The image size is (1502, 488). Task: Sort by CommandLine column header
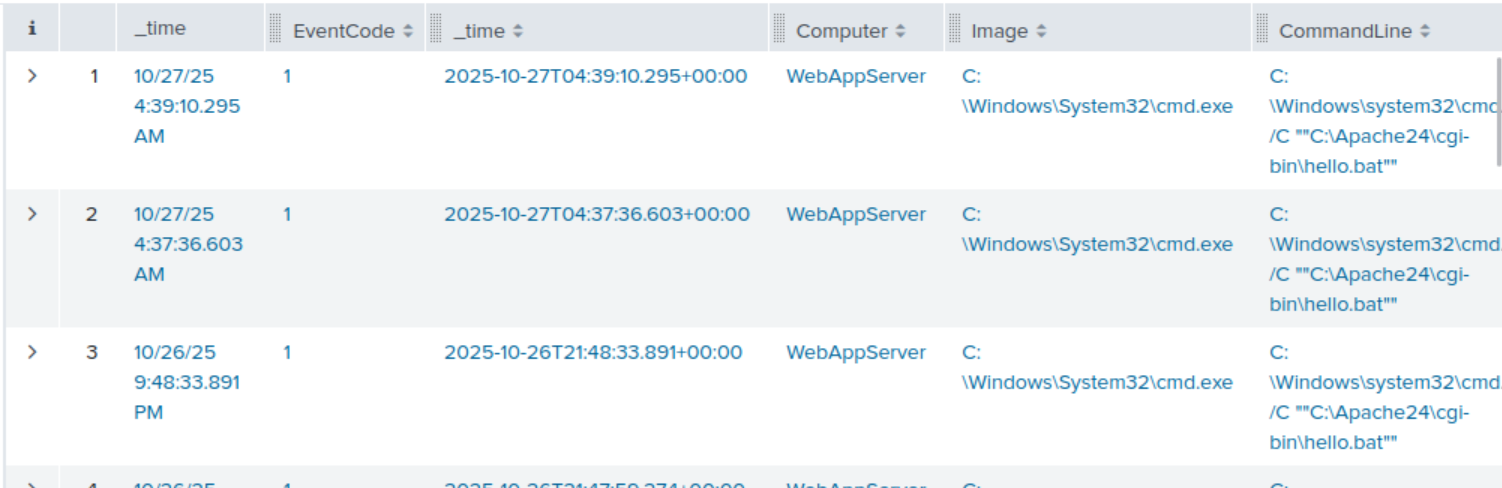1354,31
